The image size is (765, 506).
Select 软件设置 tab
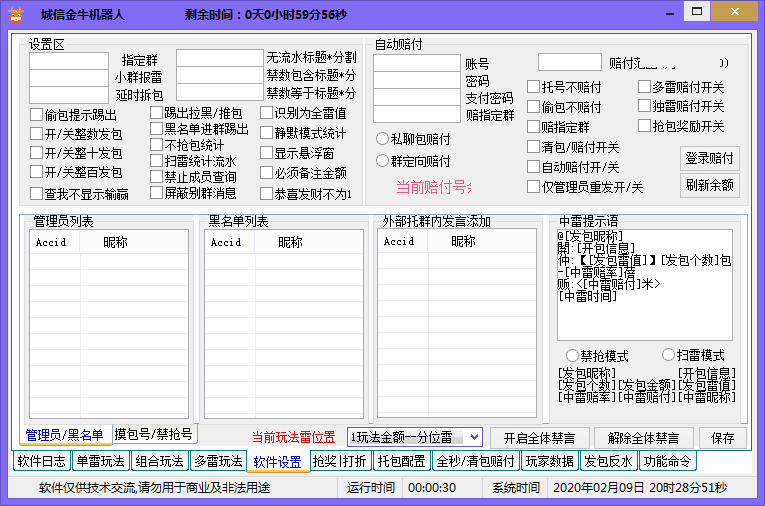tap(278, 462)
